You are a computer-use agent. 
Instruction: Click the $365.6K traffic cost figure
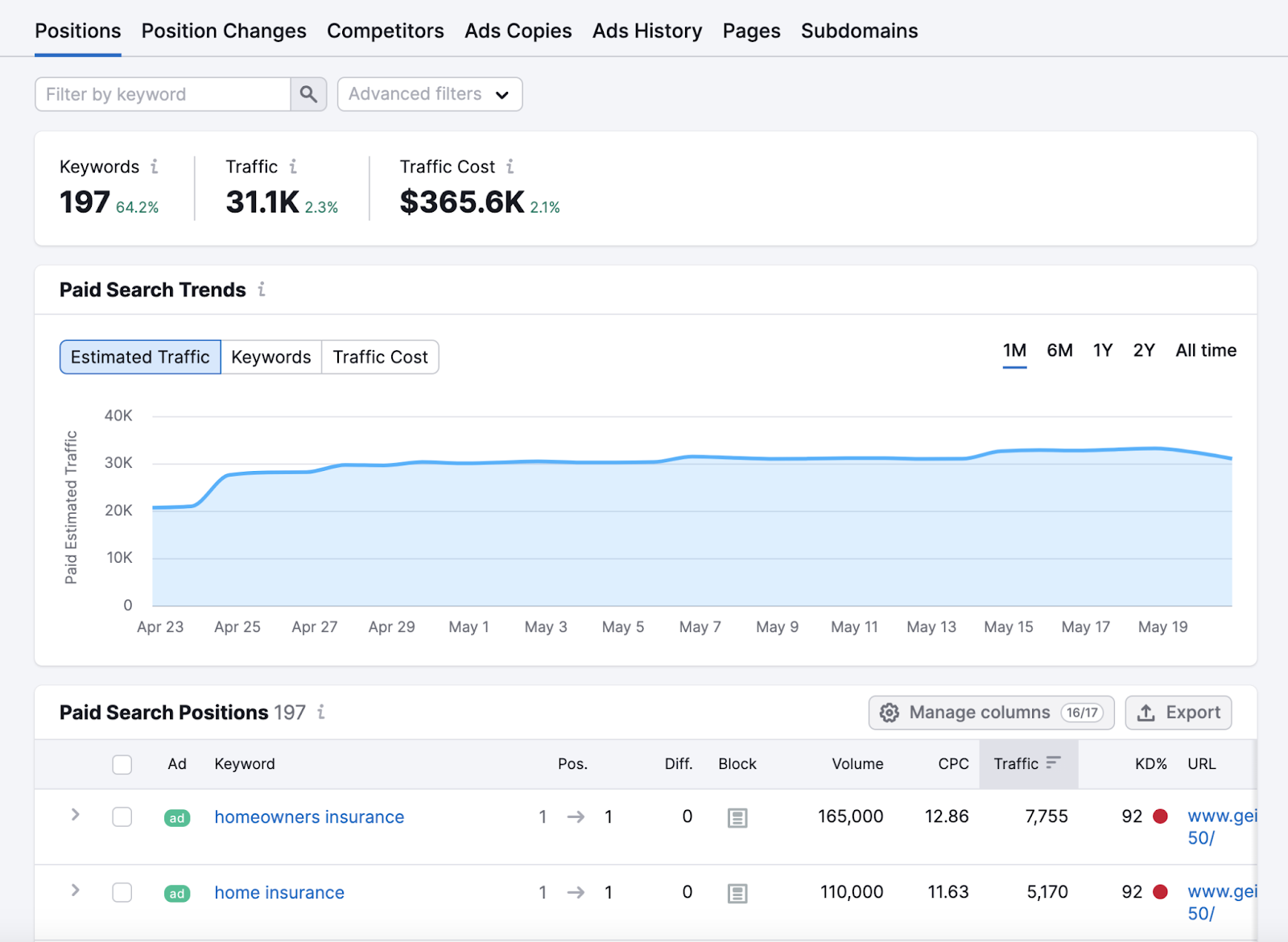462,202
